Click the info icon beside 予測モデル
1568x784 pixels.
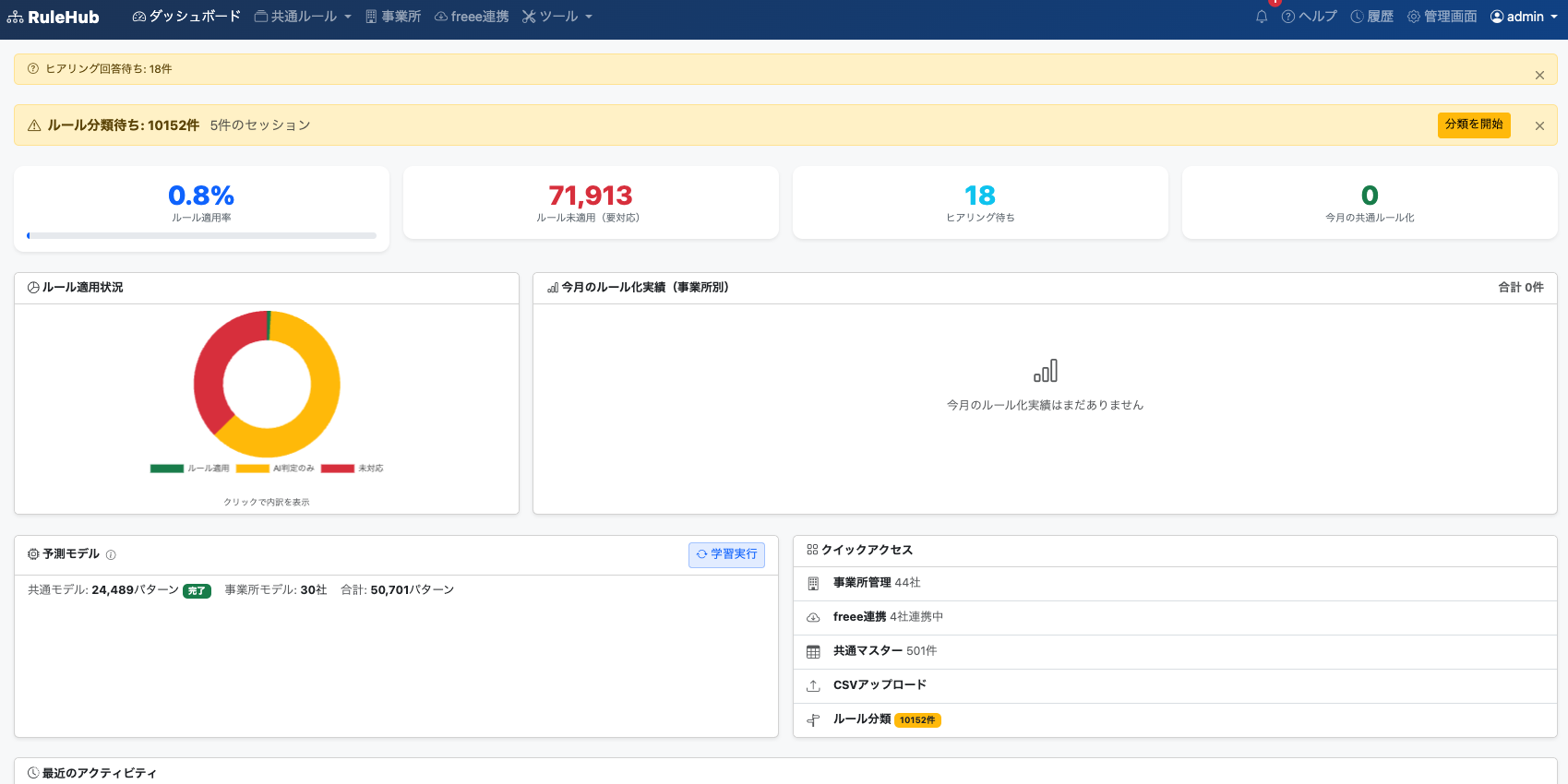pyautogui.click(x=111, y=555)
